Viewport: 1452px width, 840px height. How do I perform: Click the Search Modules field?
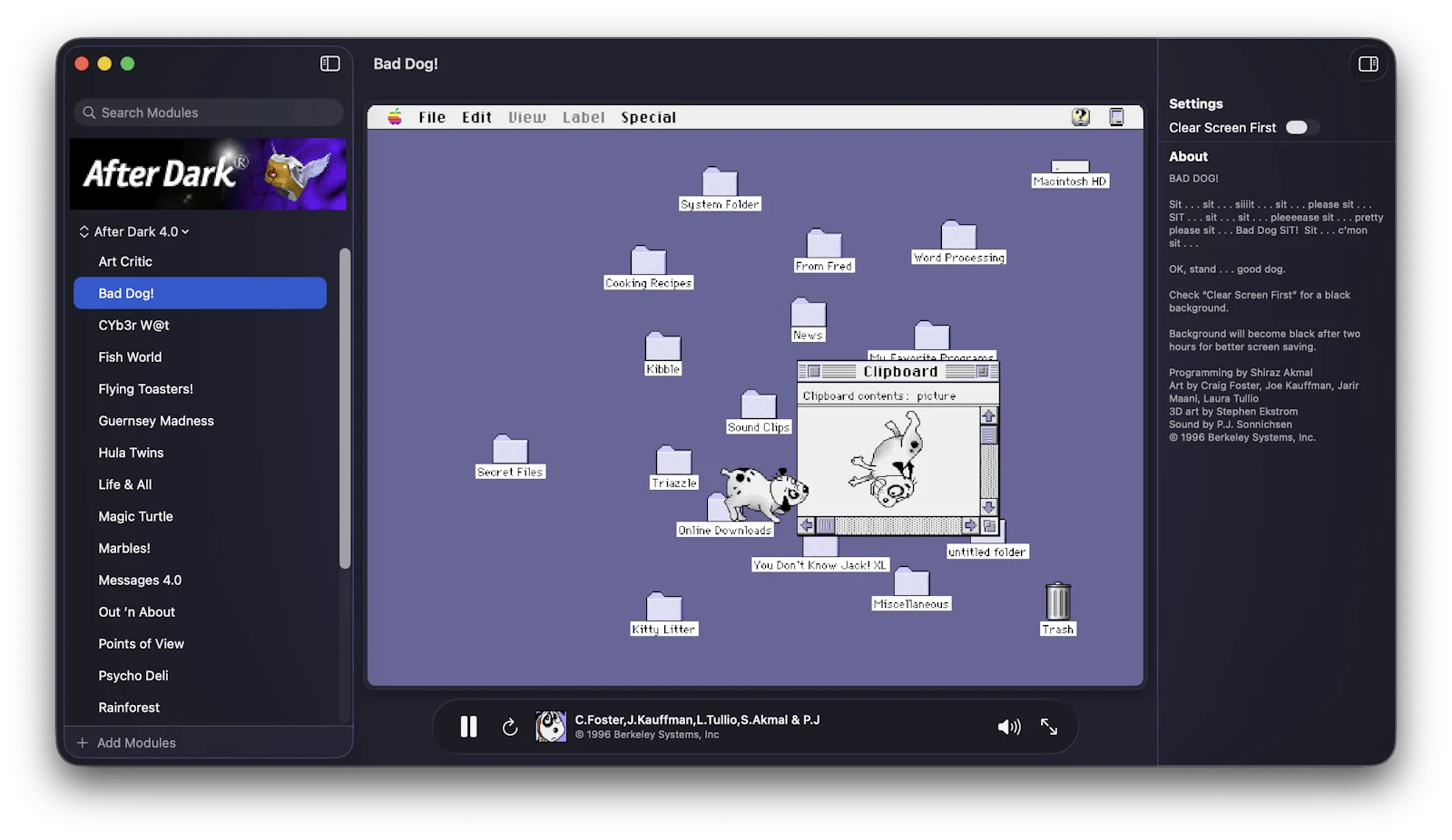(209, 112)
